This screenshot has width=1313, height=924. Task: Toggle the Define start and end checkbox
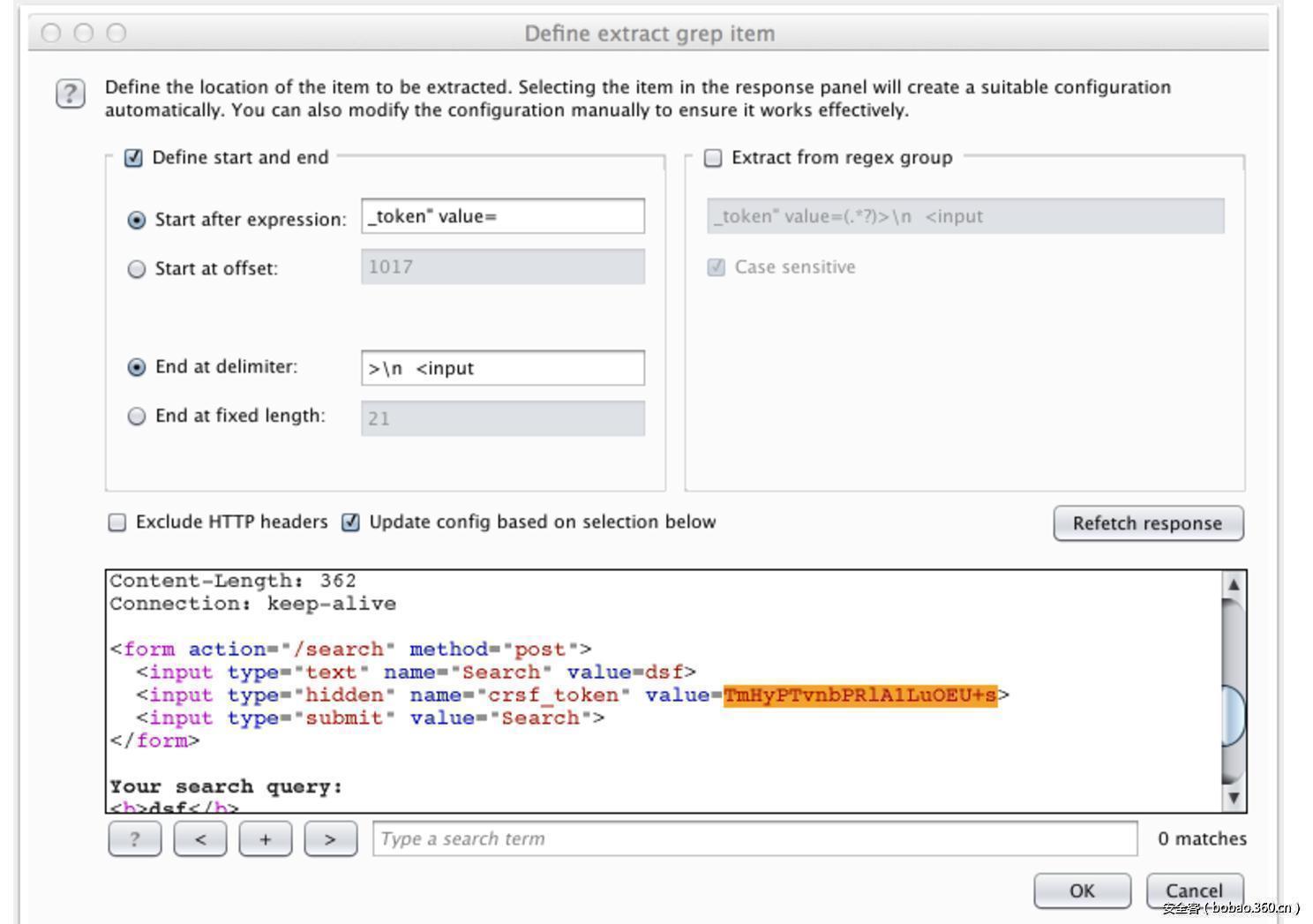pyautogui.click(x=133, y=158)
